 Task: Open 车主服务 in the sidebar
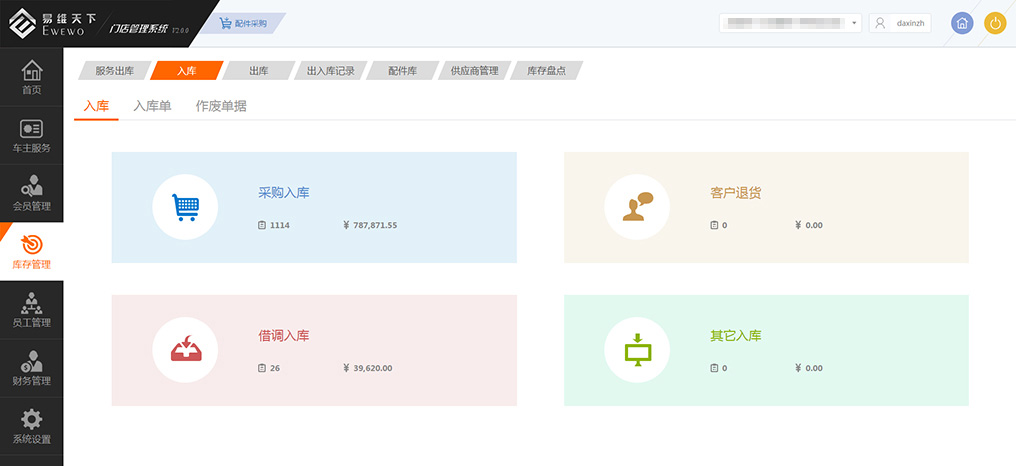point(32,137)
